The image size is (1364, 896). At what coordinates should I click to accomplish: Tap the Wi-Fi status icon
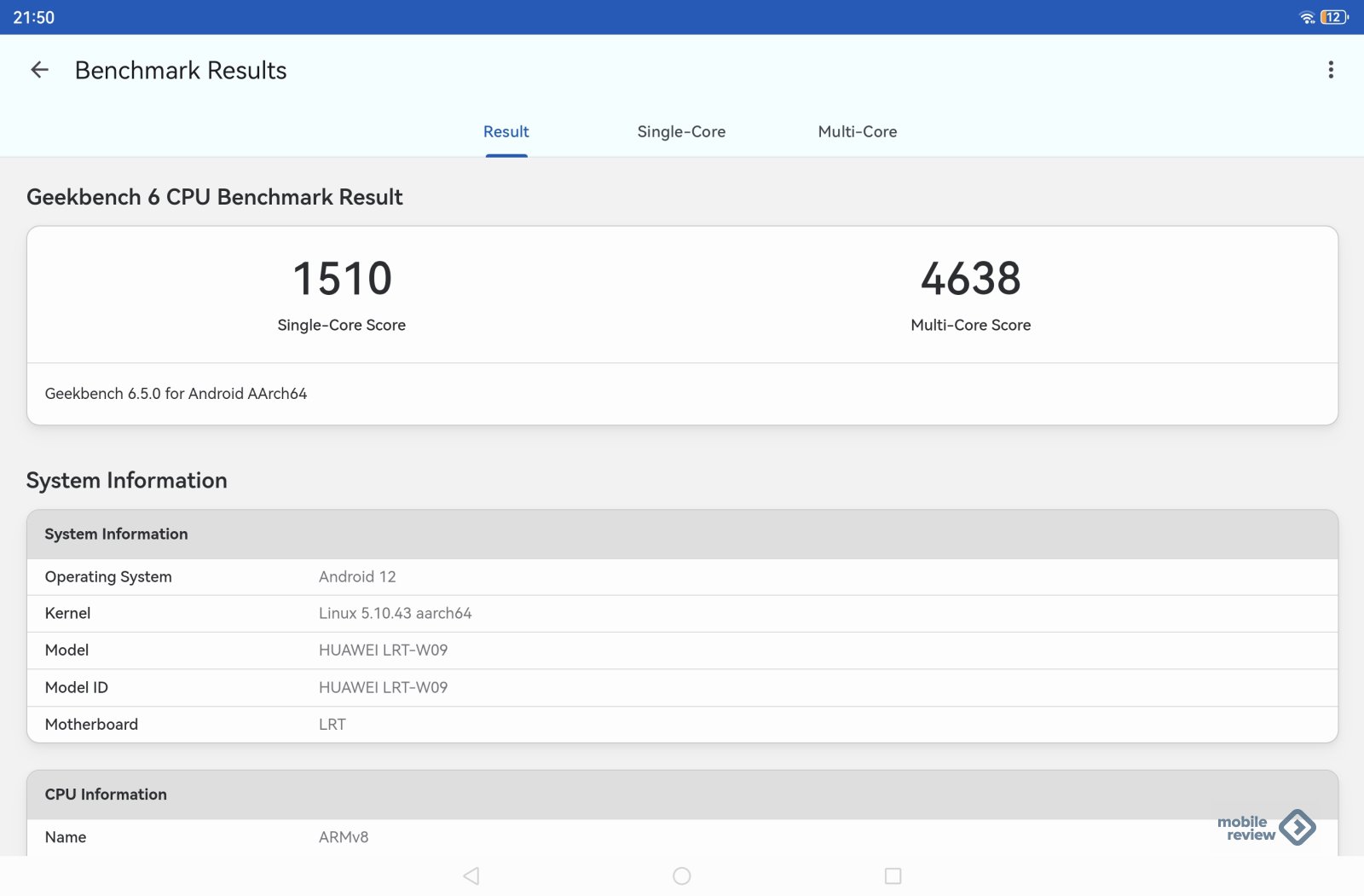click(x=1306, y=17)
